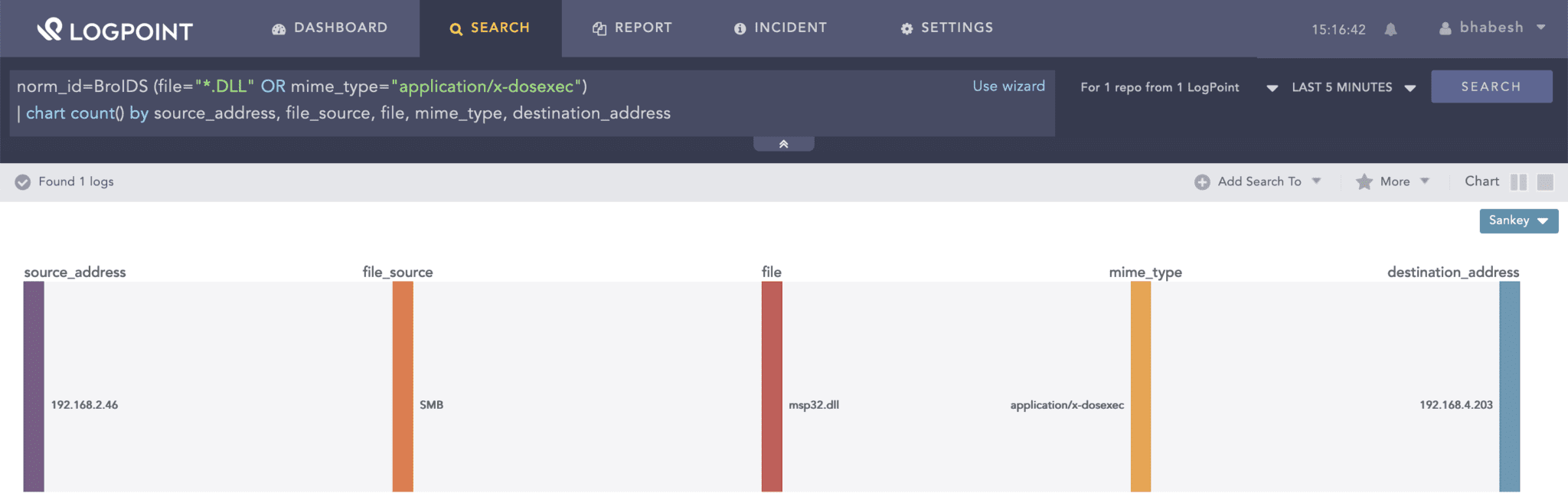The height and width of the screenshot is (493, 1568).
Task: Open the Dashboard tab
Action: pyautogui.click(x=329, y=28)
